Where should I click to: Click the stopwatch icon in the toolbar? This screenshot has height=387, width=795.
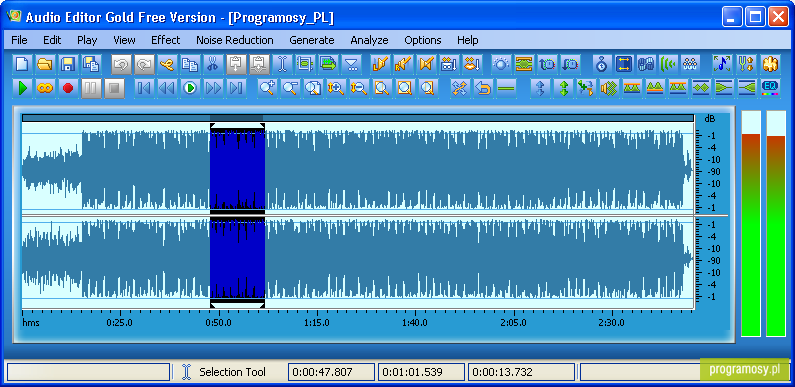click(x=602, y=64)
